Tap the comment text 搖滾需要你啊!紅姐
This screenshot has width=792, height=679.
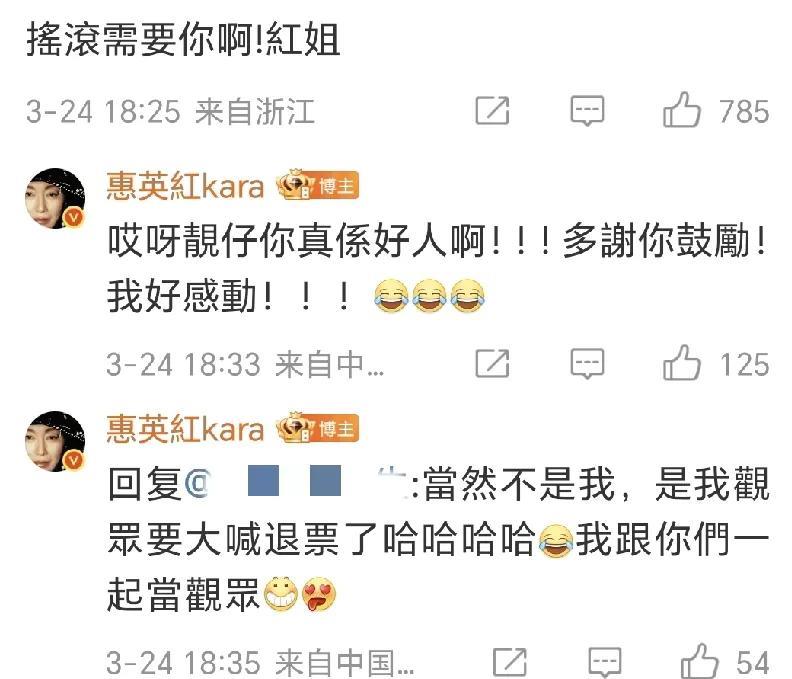click(183, 40)
